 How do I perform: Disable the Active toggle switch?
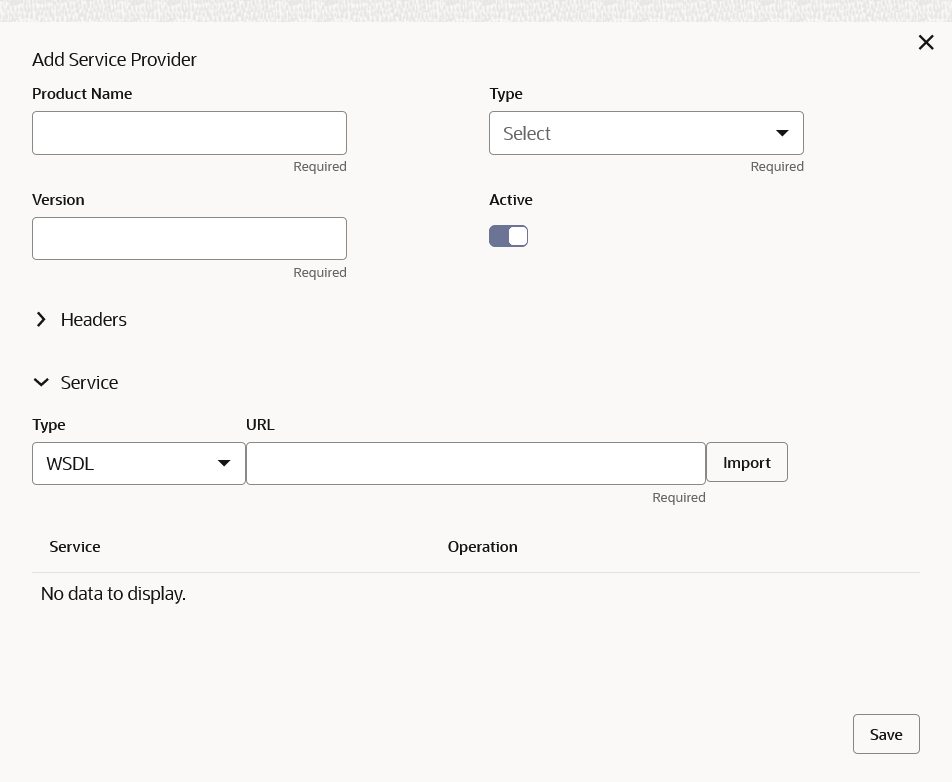pyautogui.click(x=508, y=236)
